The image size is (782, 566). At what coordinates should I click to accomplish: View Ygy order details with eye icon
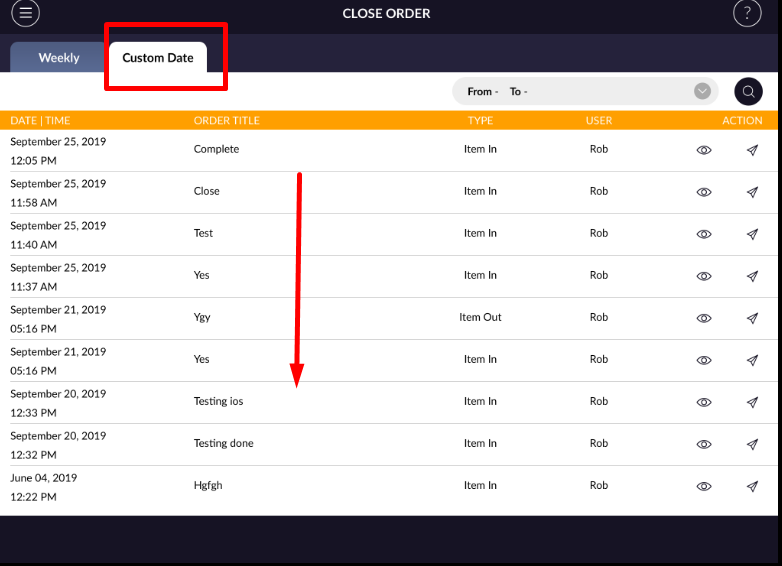coord(704,318)
